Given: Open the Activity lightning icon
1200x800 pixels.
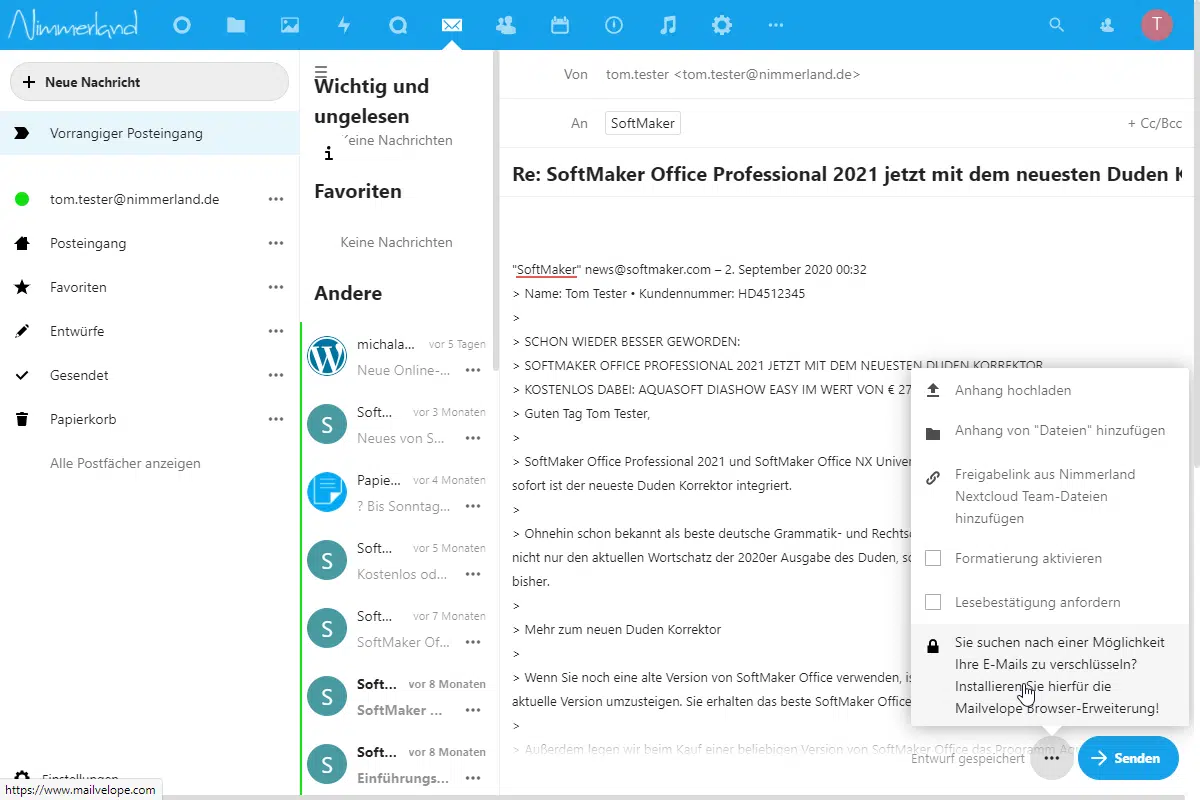Looking at the screenshot, I should pos(344,25).
